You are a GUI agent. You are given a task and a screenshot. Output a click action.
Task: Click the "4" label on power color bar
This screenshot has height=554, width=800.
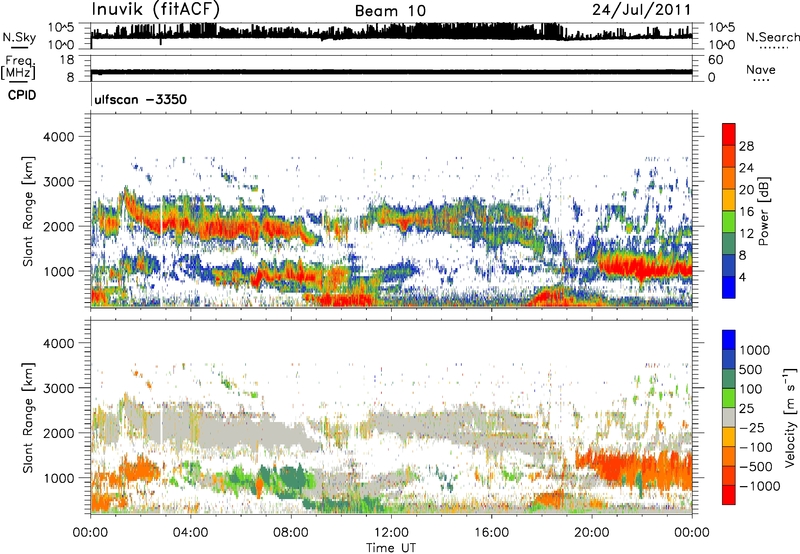(743, 278)
